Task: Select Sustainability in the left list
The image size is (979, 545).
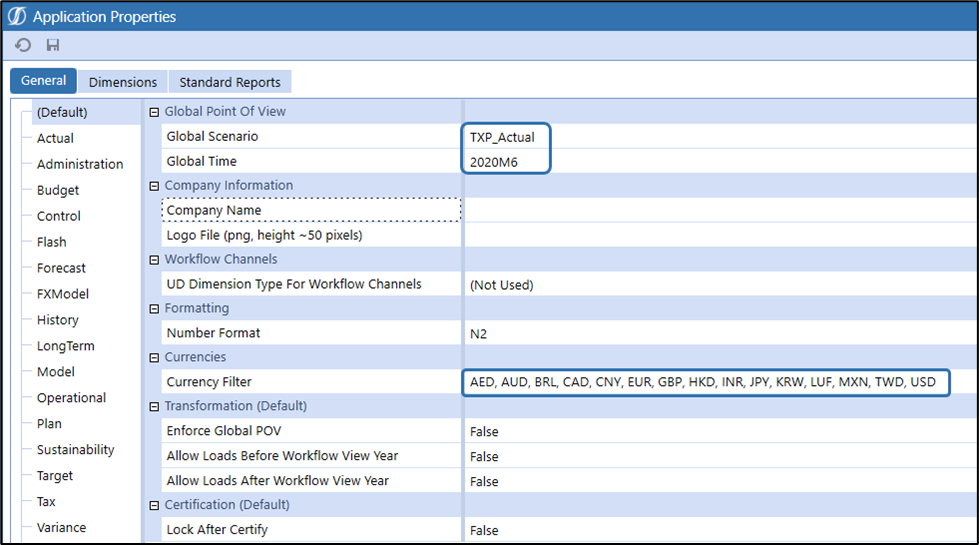Action: pos(76,450)
